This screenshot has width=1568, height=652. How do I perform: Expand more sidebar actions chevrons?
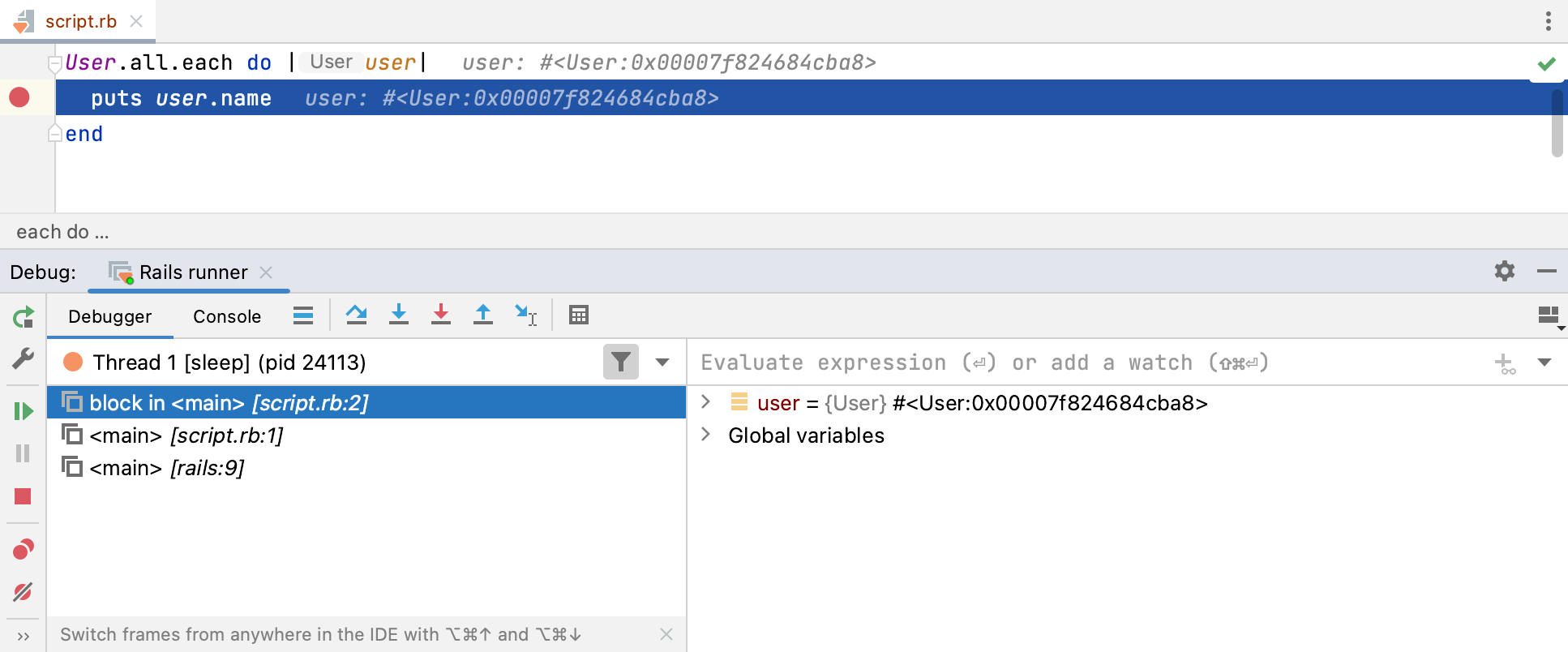coord(24,637)
